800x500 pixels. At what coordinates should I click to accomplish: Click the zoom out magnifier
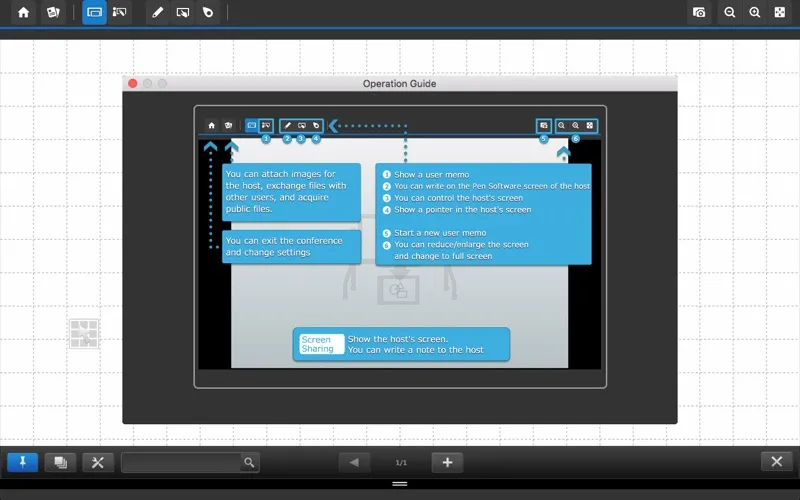point(730,13)
